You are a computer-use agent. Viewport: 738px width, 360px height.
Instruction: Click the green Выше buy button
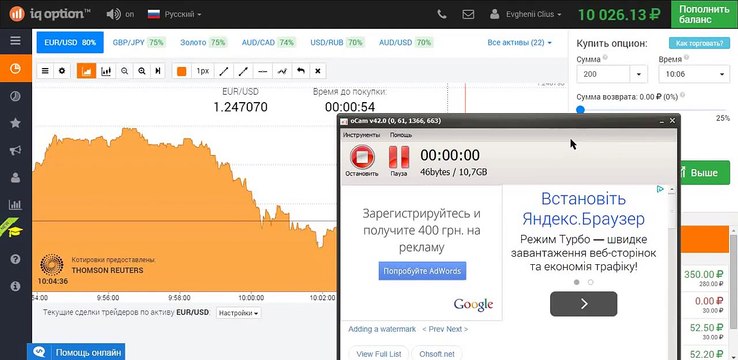pyautogui.click(x=704, y=173)
